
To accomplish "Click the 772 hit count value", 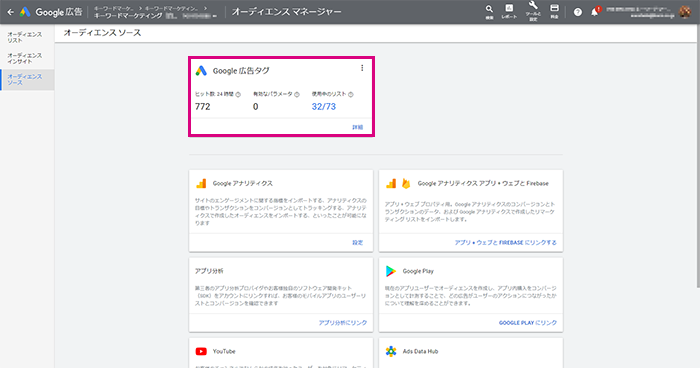I will (203, 106).
